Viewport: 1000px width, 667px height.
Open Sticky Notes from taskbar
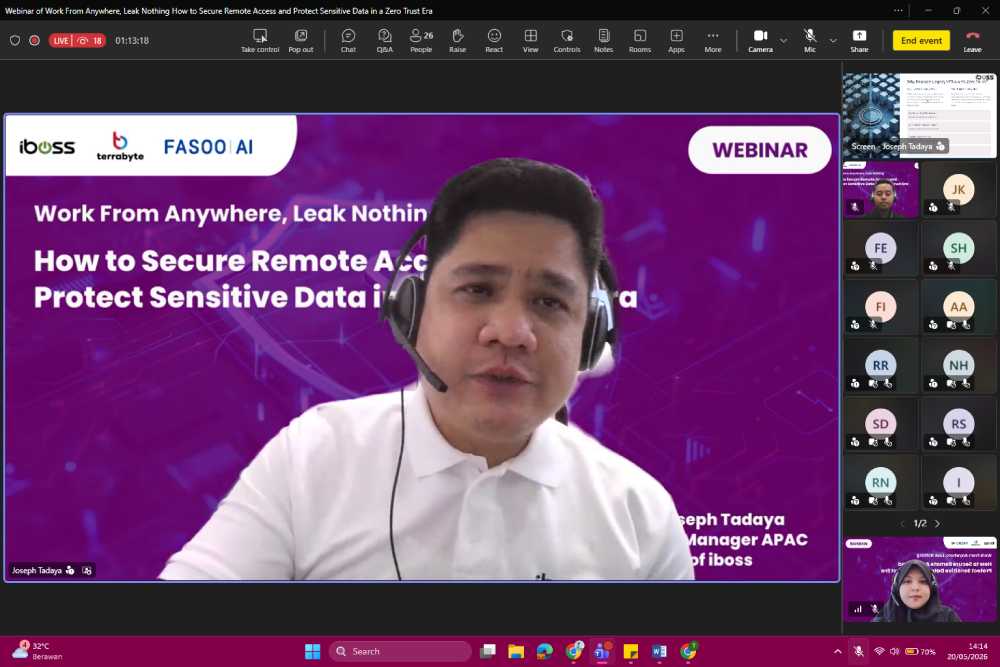[631, 651]
